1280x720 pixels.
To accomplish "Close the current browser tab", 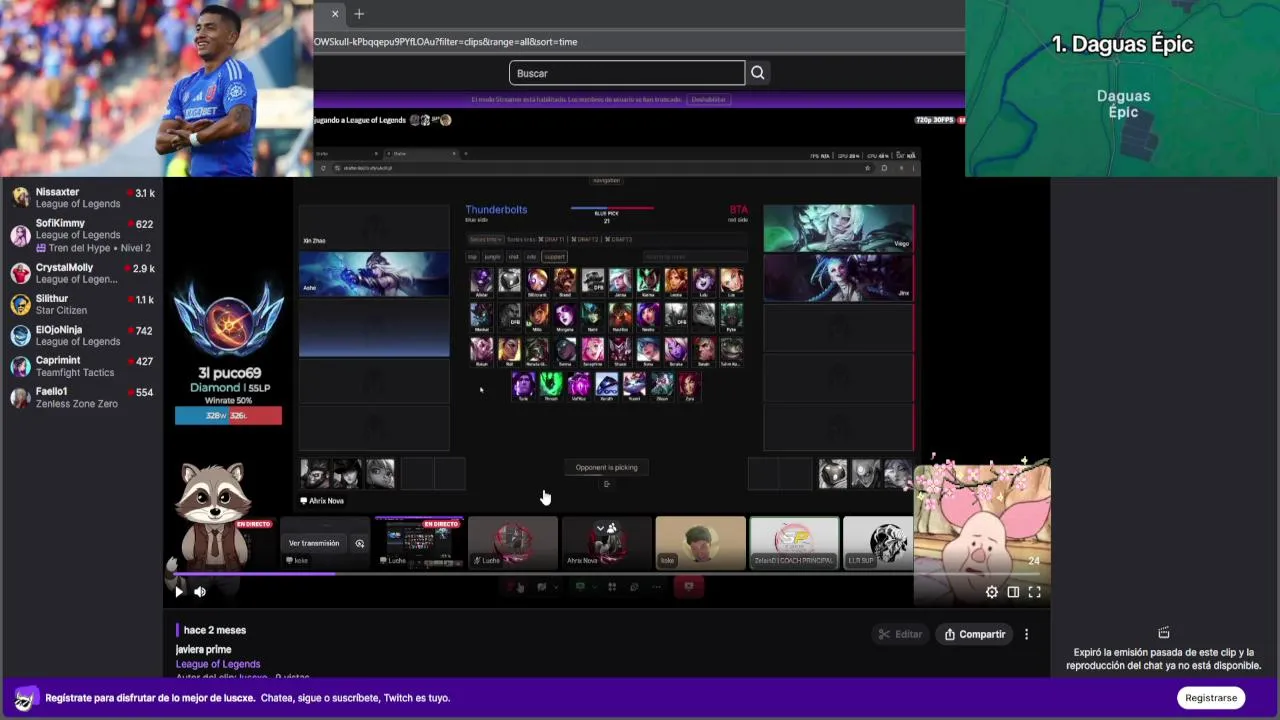I will point(335,14).
